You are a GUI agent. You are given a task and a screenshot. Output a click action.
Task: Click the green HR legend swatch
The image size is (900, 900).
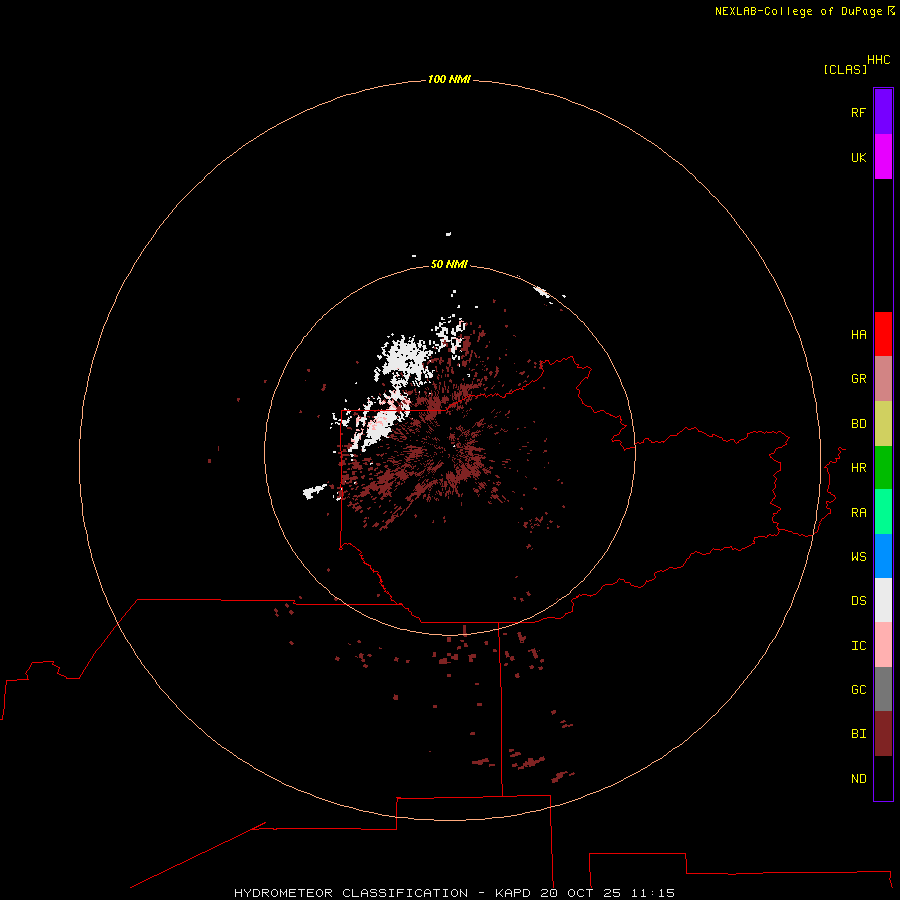click(883, 468)
